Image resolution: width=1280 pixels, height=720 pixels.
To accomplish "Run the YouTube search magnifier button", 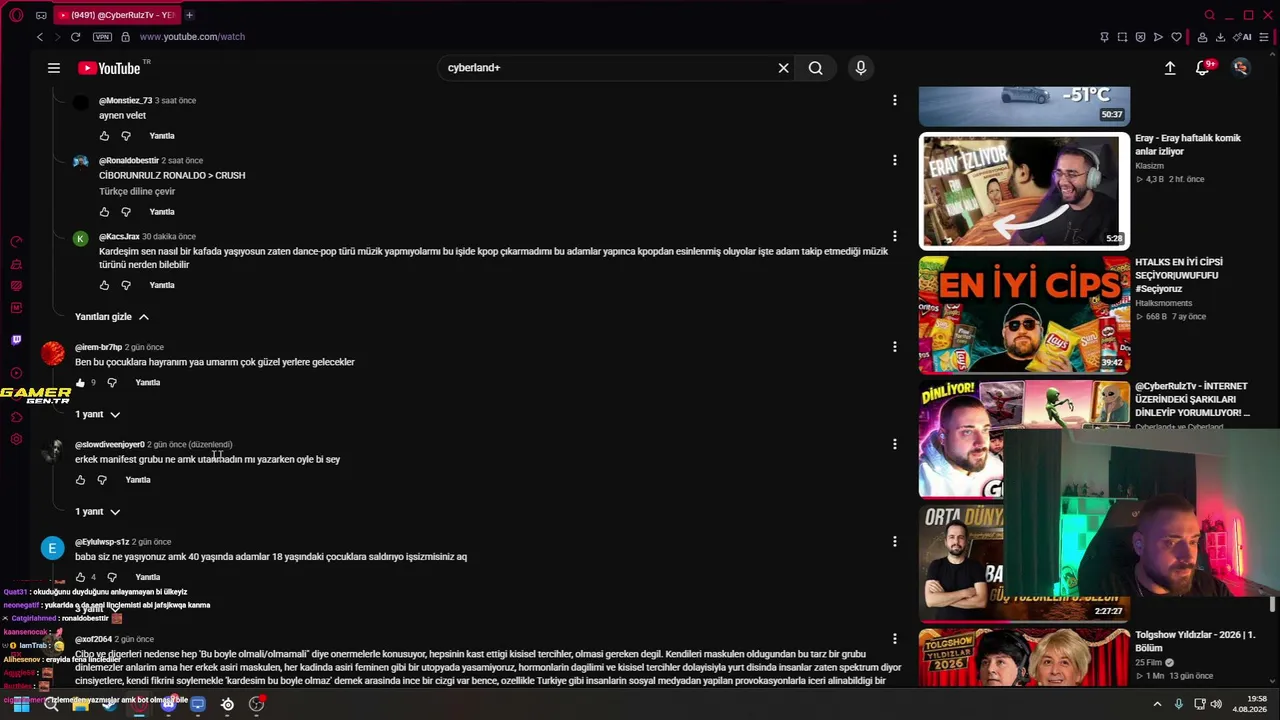I will 816,68.
